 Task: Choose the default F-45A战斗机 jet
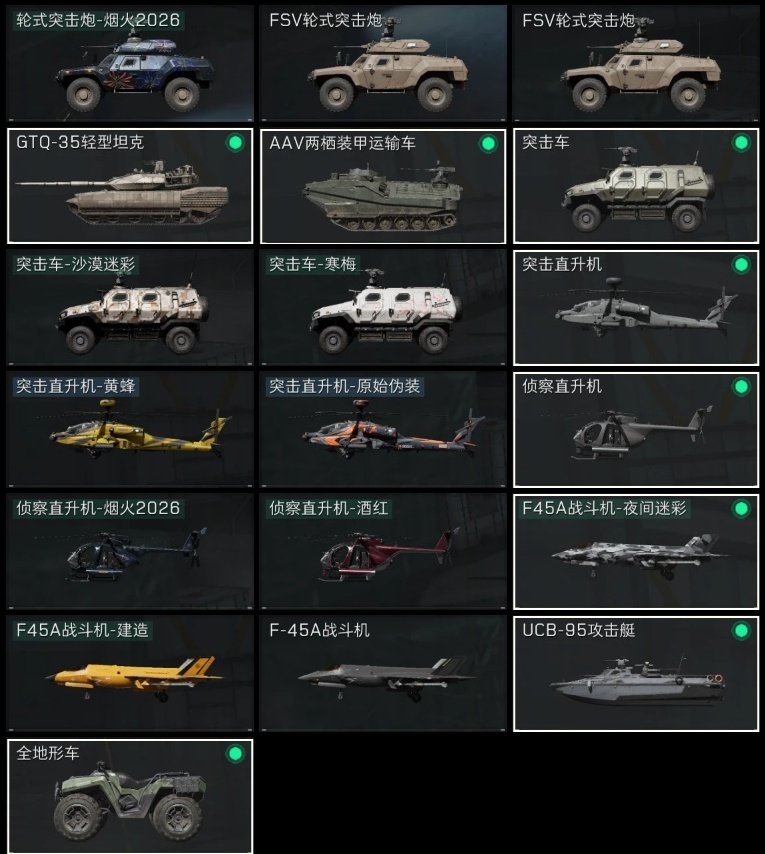[x=383, y=674]
